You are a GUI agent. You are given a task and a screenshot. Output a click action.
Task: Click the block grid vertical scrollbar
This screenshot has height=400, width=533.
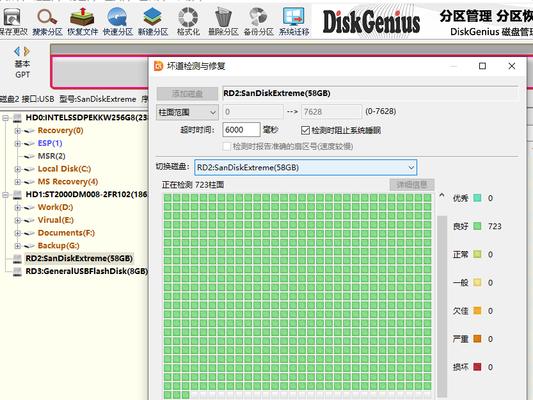(x=442, y=306)
